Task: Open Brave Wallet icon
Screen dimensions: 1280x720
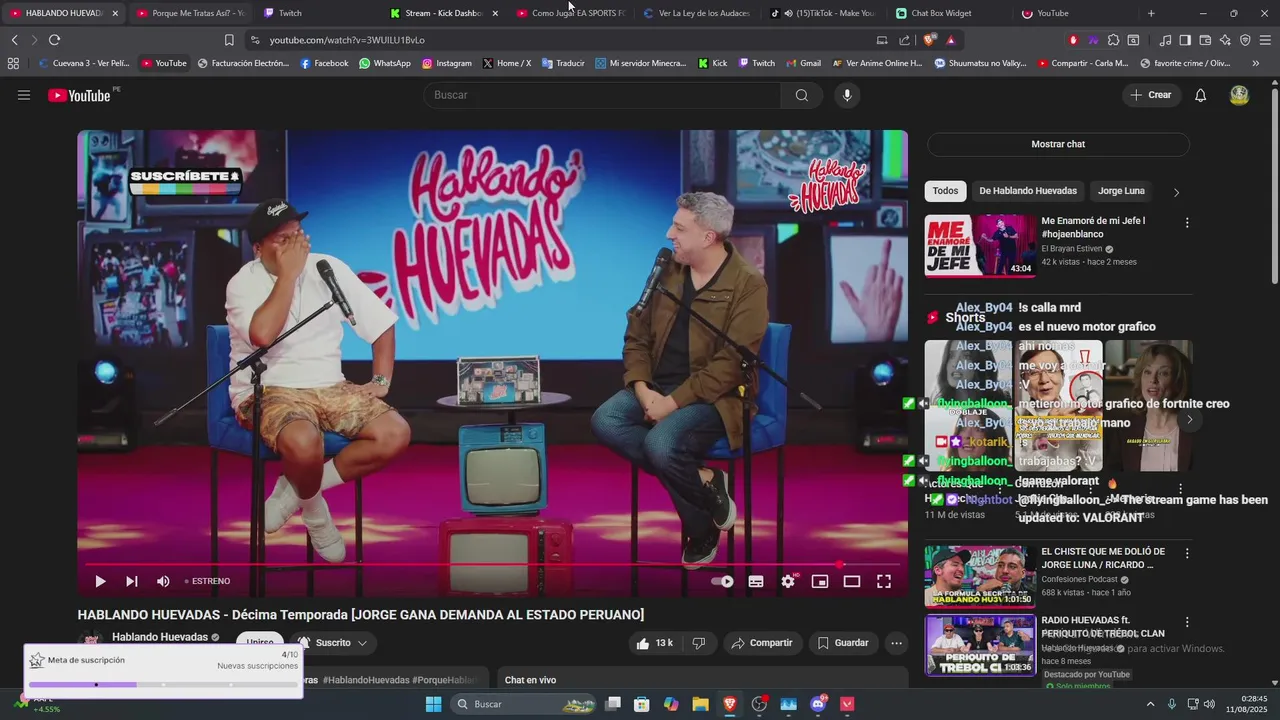Action: [1205, 40]
